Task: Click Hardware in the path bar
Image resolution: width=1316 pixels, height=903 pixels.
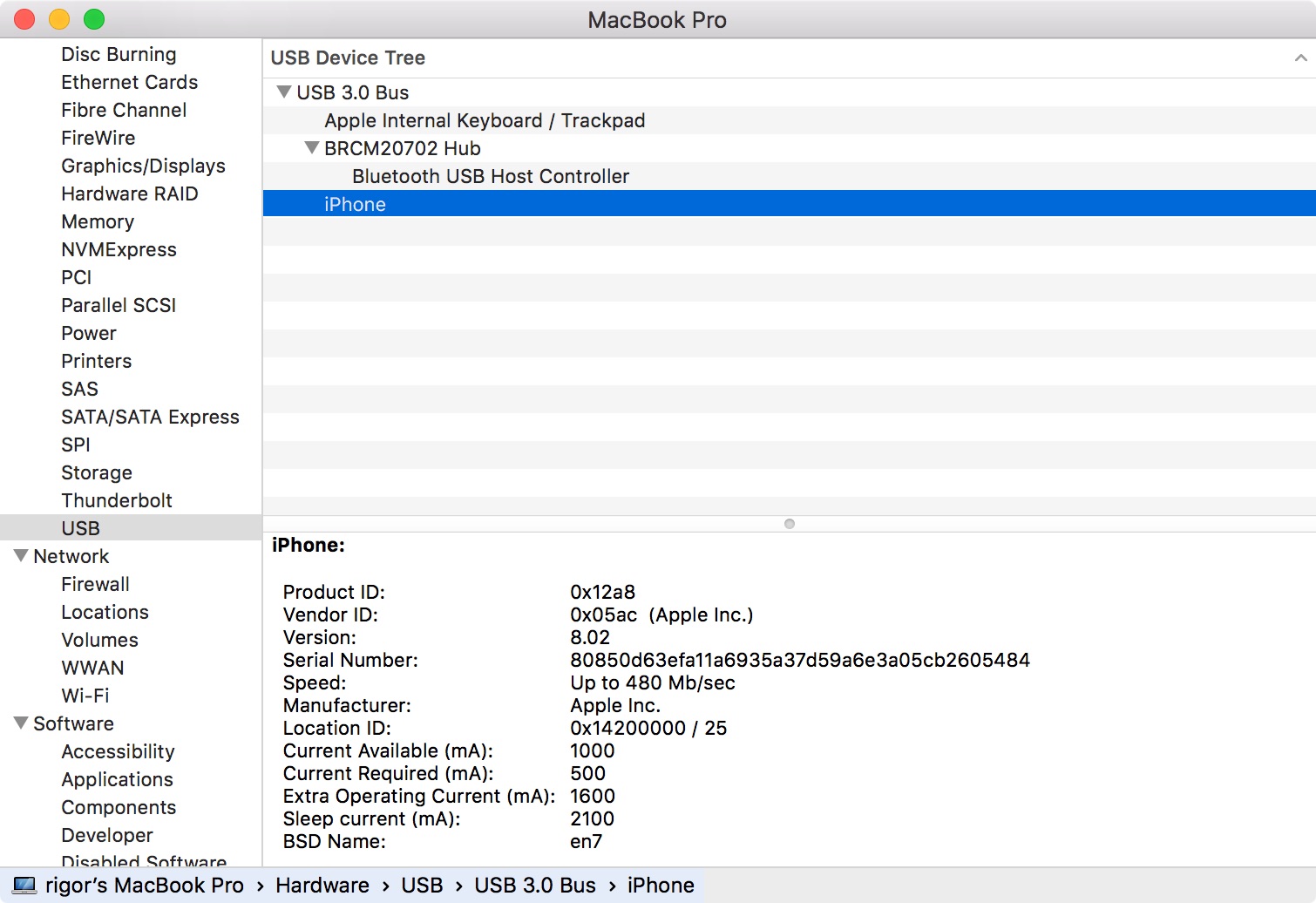Action: tap(322, 886)
